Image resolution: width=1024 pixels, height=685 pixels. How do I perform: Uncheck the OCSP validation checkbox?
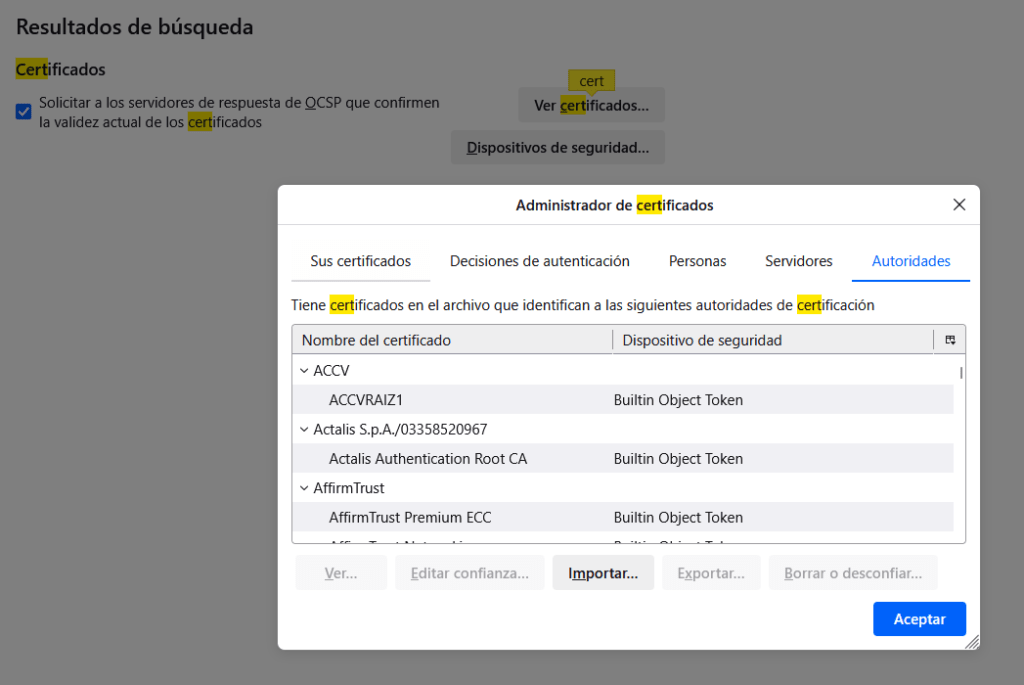[24, 111]
